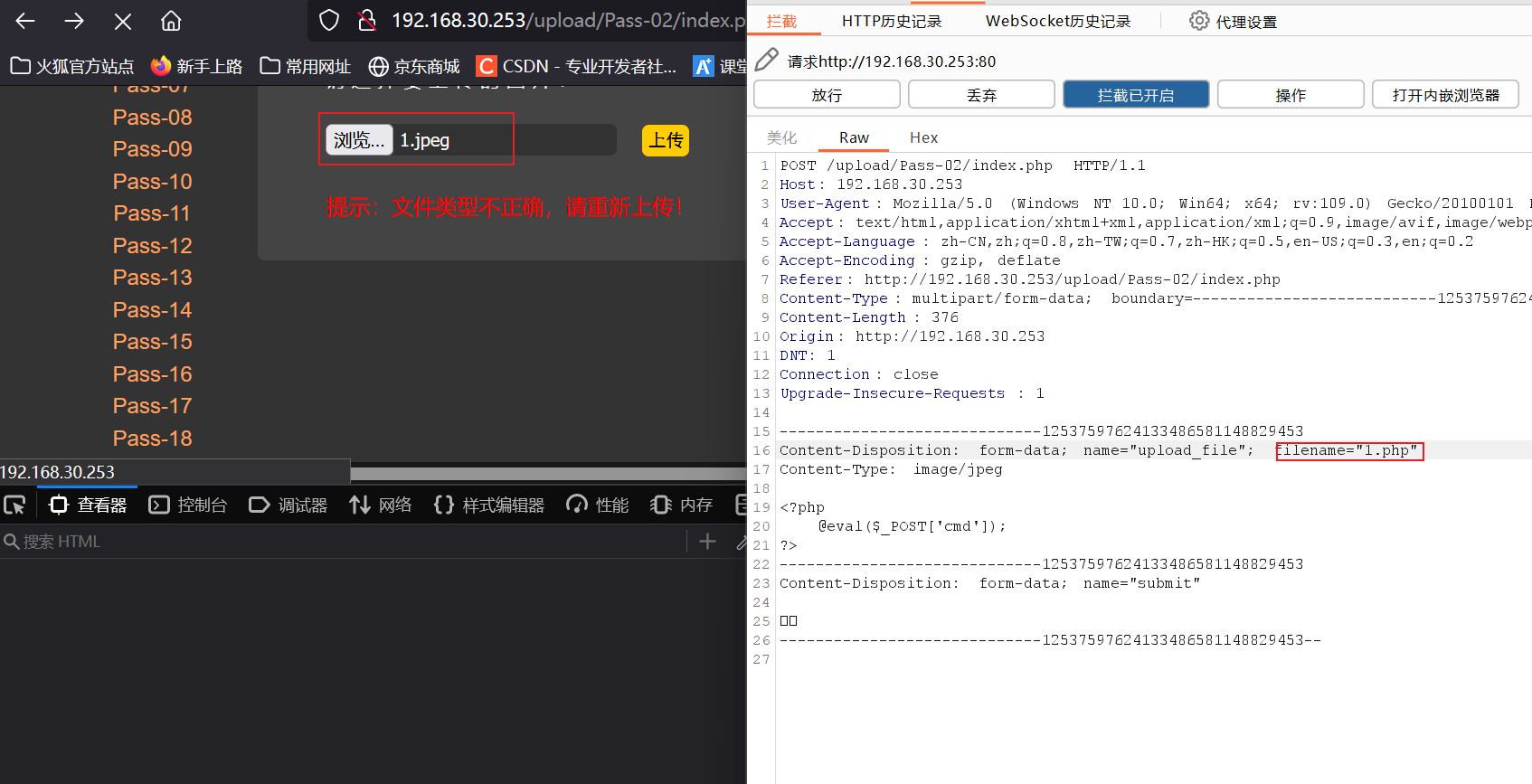Click the selected file name 1.jpeg
Viewport: 1532px width, 784px height.
[x=425, y=140]
